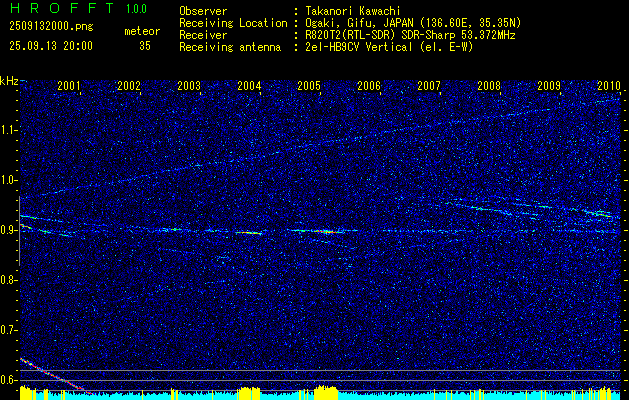Click the 0.8 frequency axis label
The height and width of the screenshot is (400, 629).
pos(7,280)
